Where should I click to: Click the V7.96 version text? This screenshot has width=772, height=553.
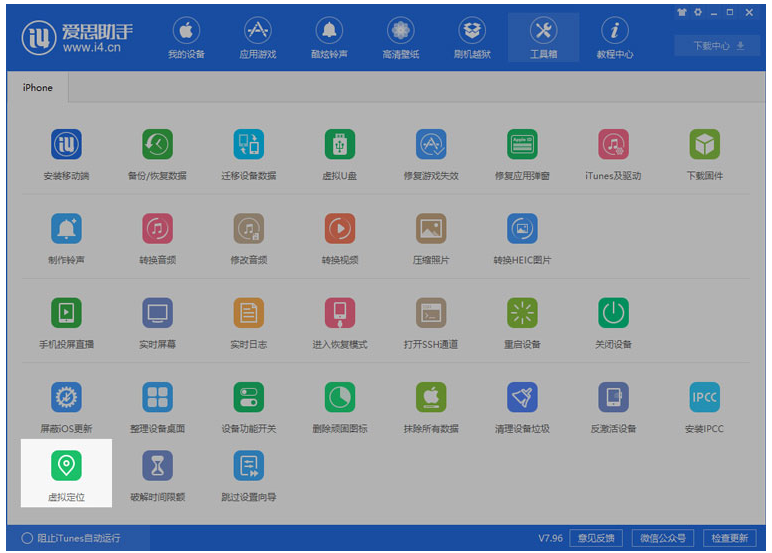pos(550,538)
